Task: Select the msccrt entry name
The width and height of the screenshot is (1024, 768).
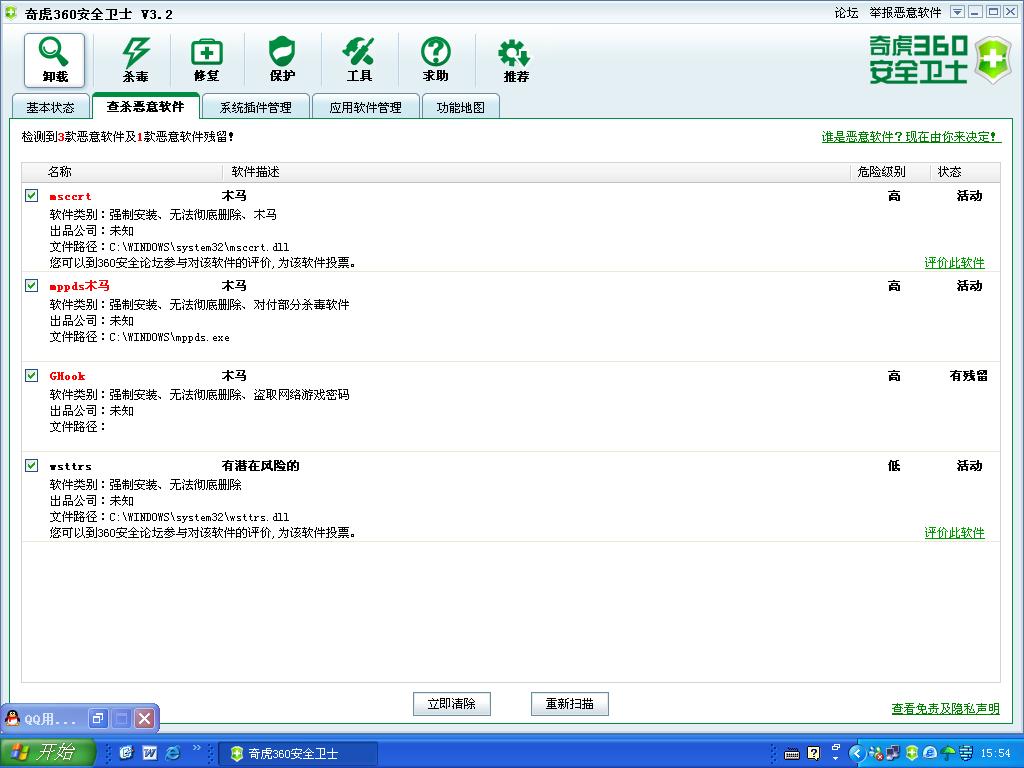Action: [x=71, y=196]
